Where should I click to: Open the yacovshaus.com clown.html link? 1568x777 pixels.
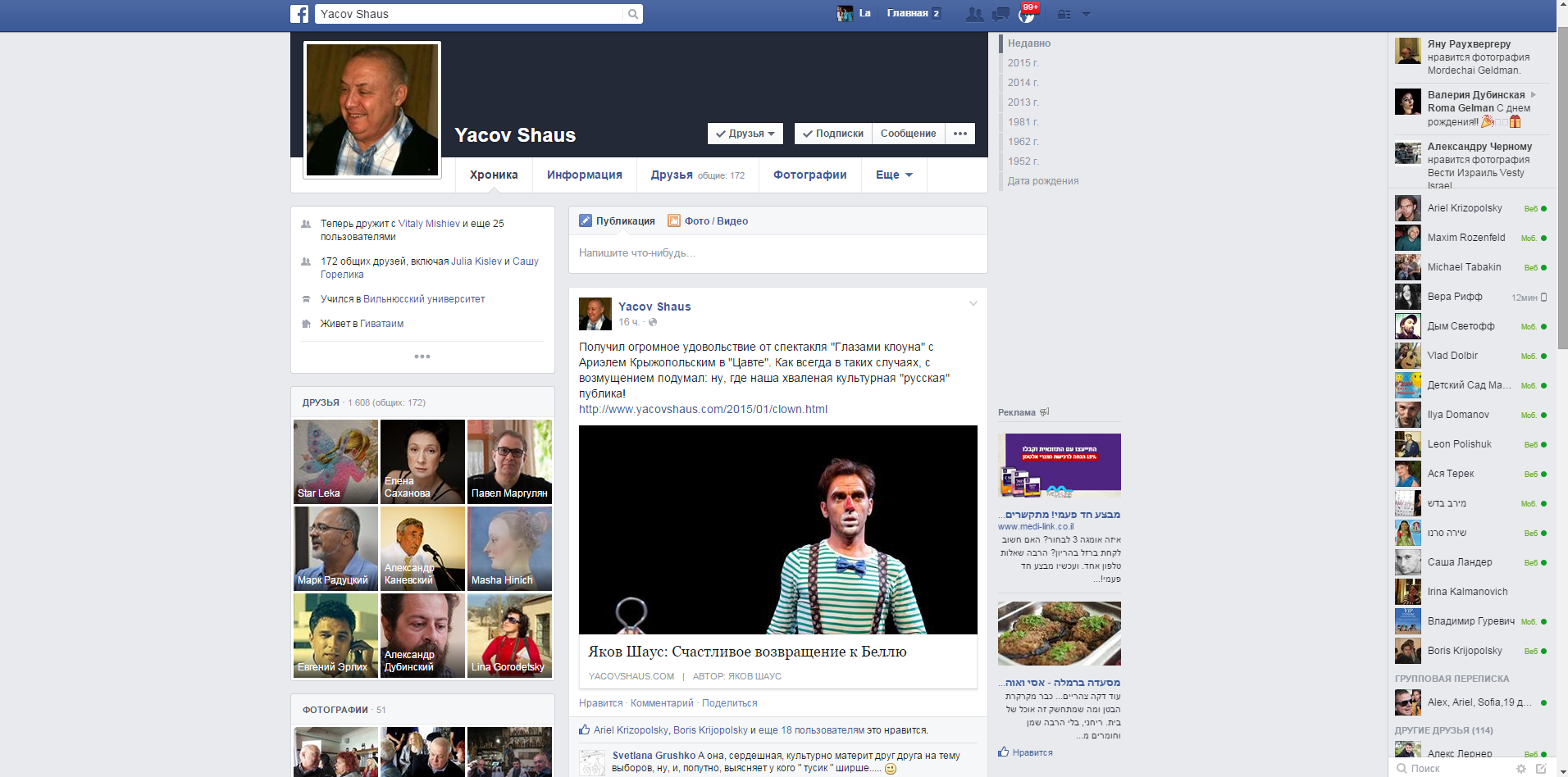coord(703,409)
